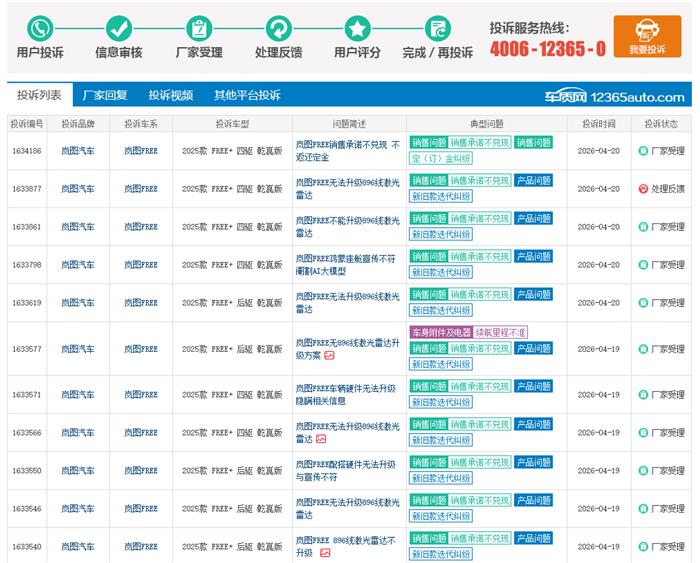Click the 完成/再投诉 document icon

tap(437, 28)
